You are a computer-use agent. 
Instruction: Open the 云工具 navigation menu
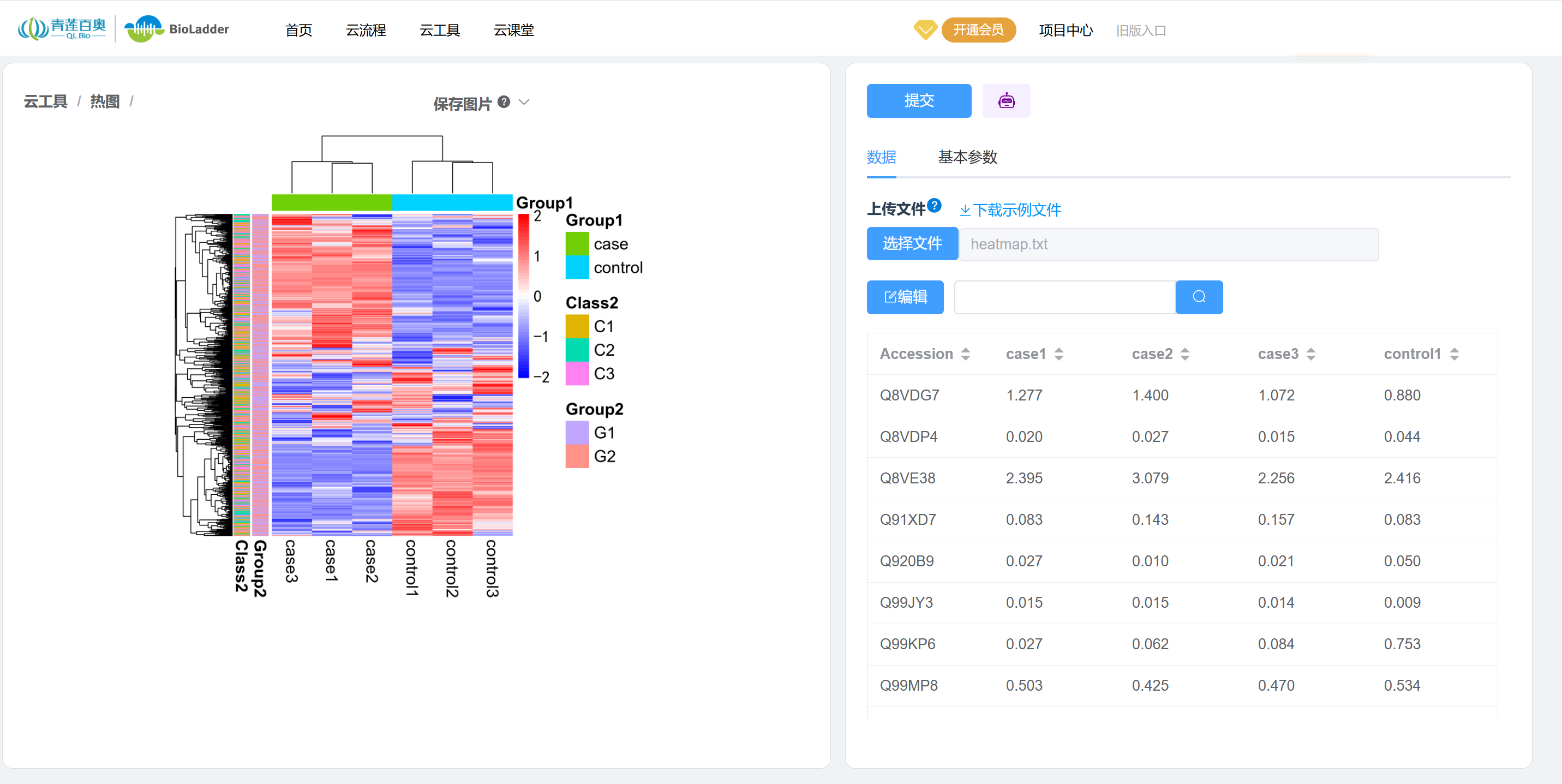tap(440, 29)
